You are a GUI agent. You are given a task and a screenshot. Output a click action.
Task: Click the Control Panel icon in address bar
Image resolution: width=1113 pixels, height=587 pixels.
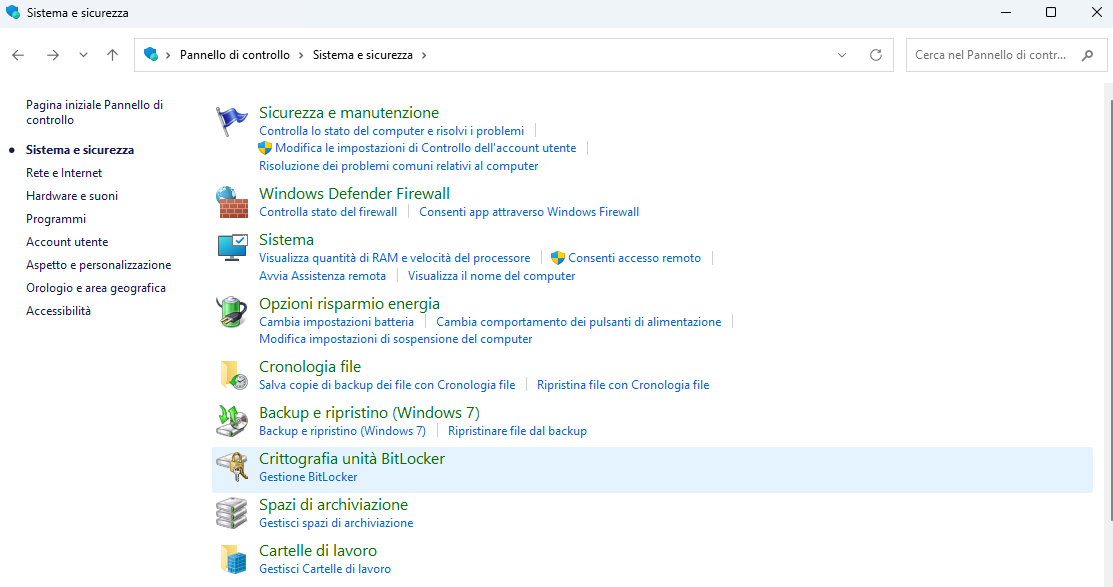(150, 54)
